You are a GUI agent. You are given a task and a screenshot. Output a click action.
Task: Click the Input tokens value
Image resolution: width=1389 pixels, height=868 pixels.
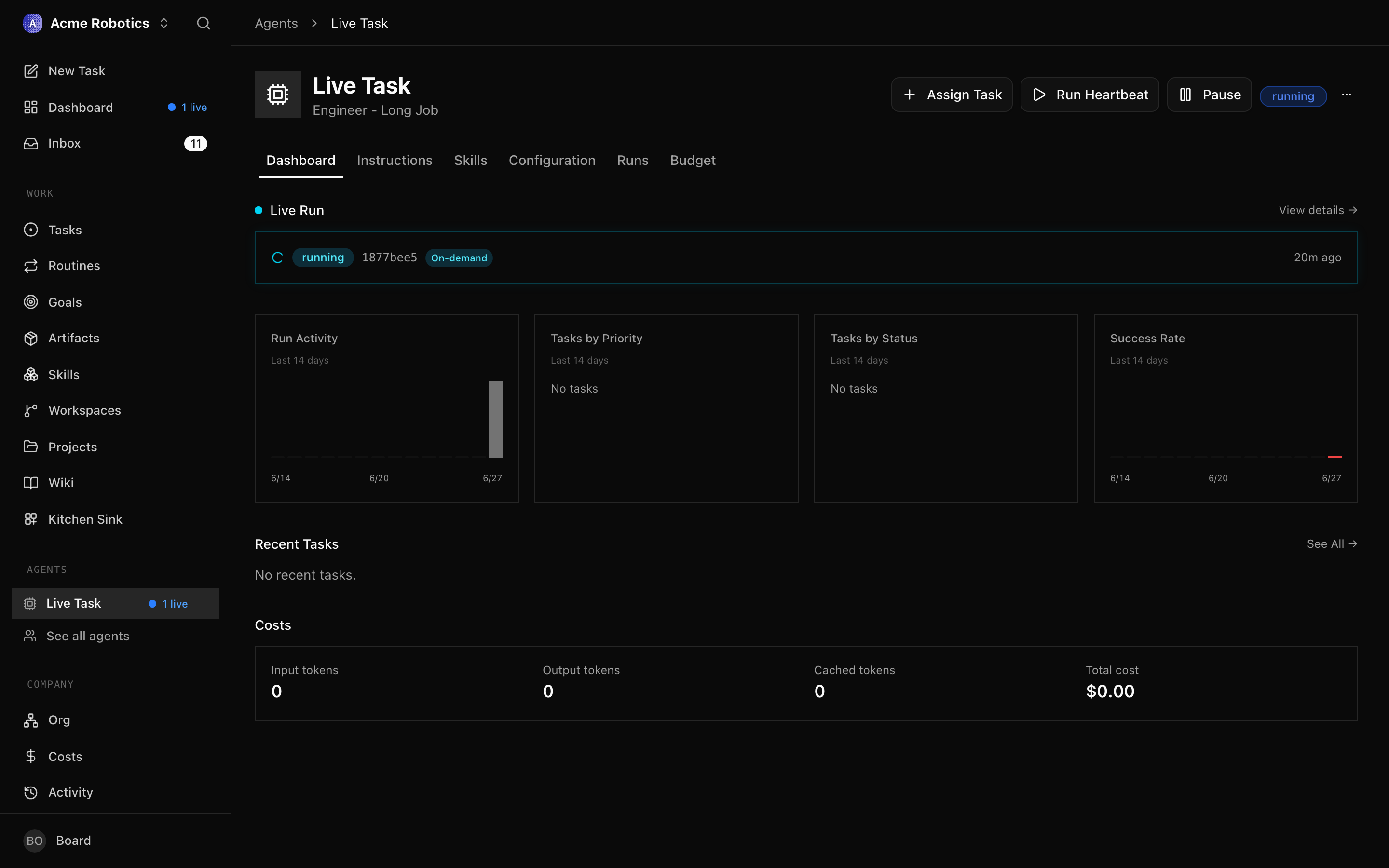point(277,691)
